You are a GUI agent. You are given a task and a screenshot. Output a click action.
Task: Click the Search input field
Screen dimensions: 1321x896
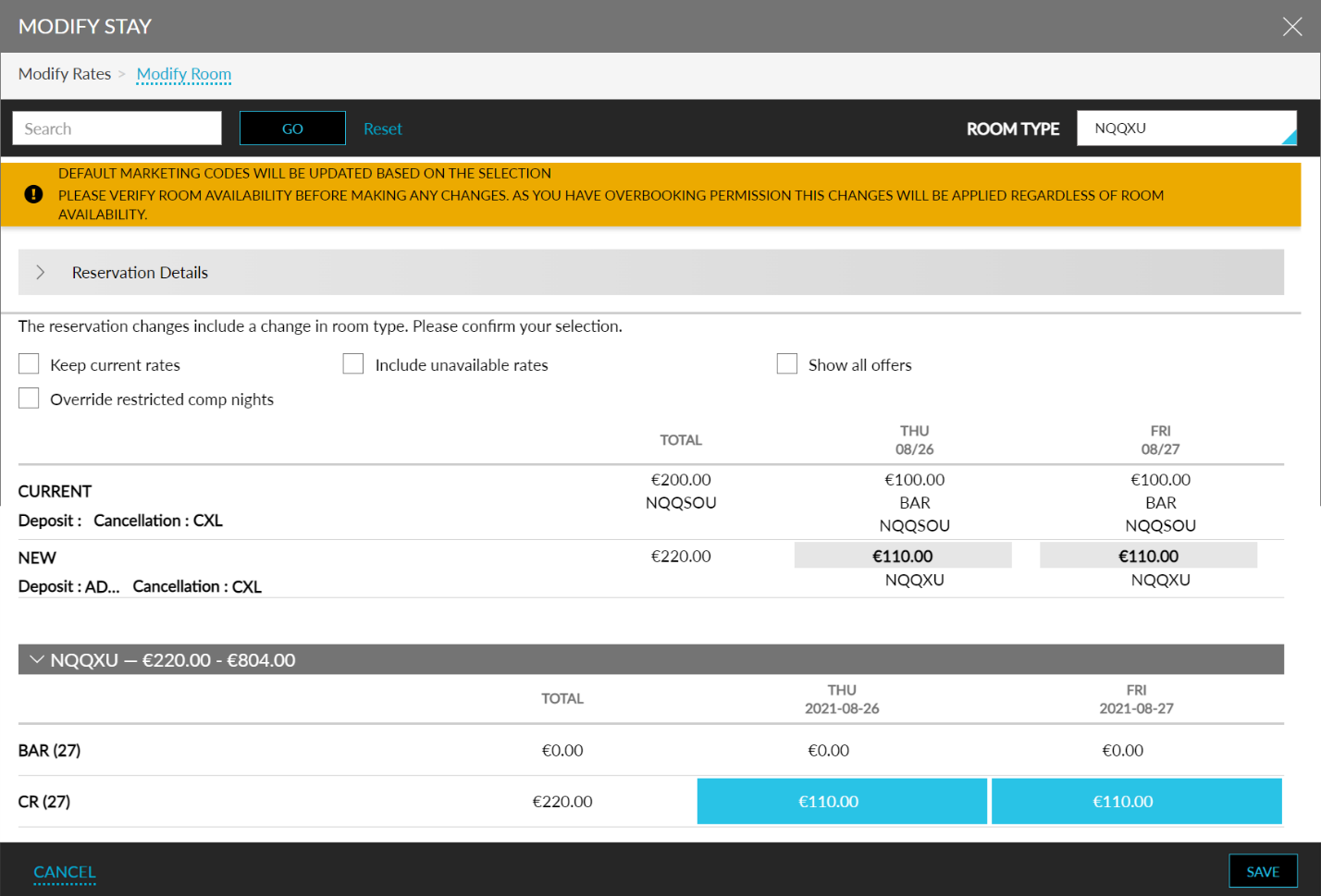coord(117,129)
